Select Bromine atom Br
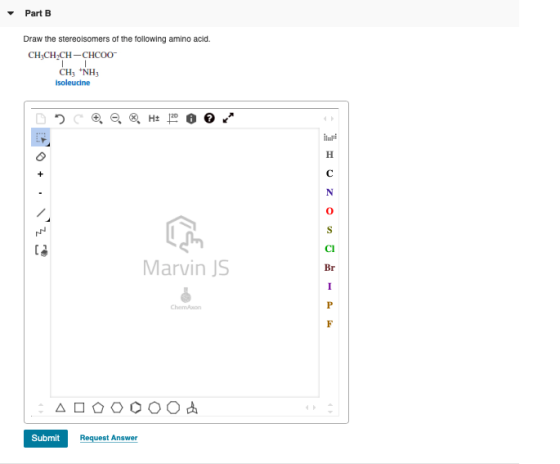Viewport: 560px width, 464px height. (330, 268)
